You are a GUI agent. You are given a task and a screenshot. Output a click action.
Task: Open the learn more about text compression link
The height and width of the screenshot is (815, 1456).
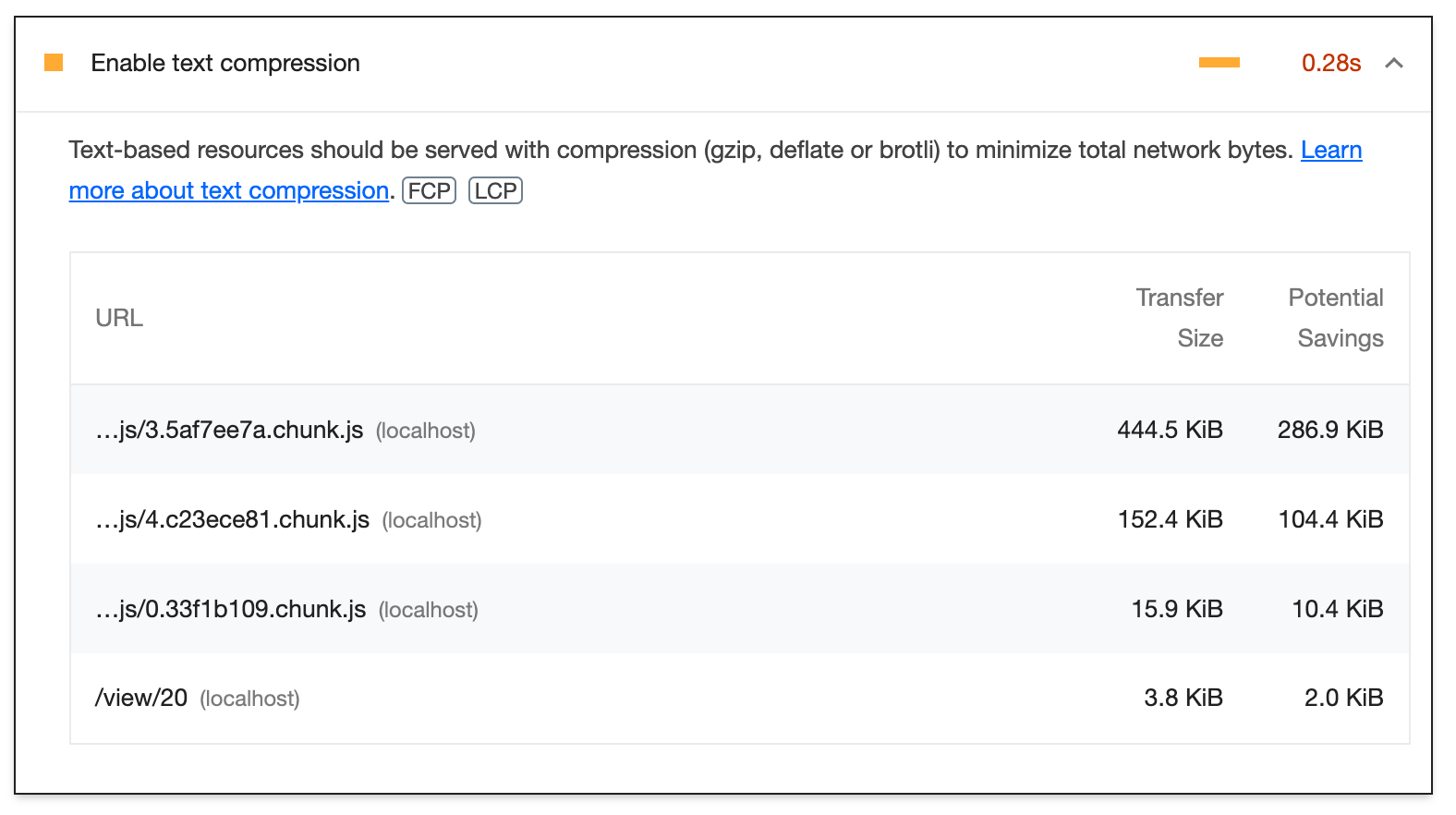[228, 191]
